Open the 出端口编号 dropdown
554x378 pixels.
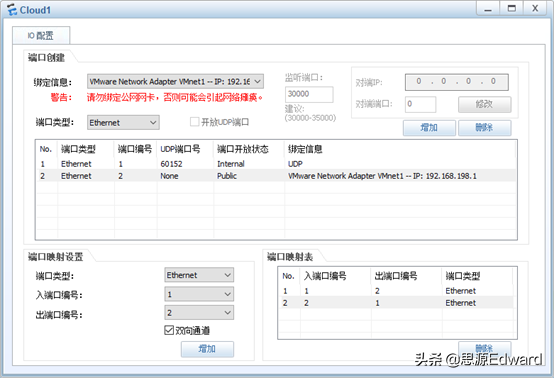[199, 313]
